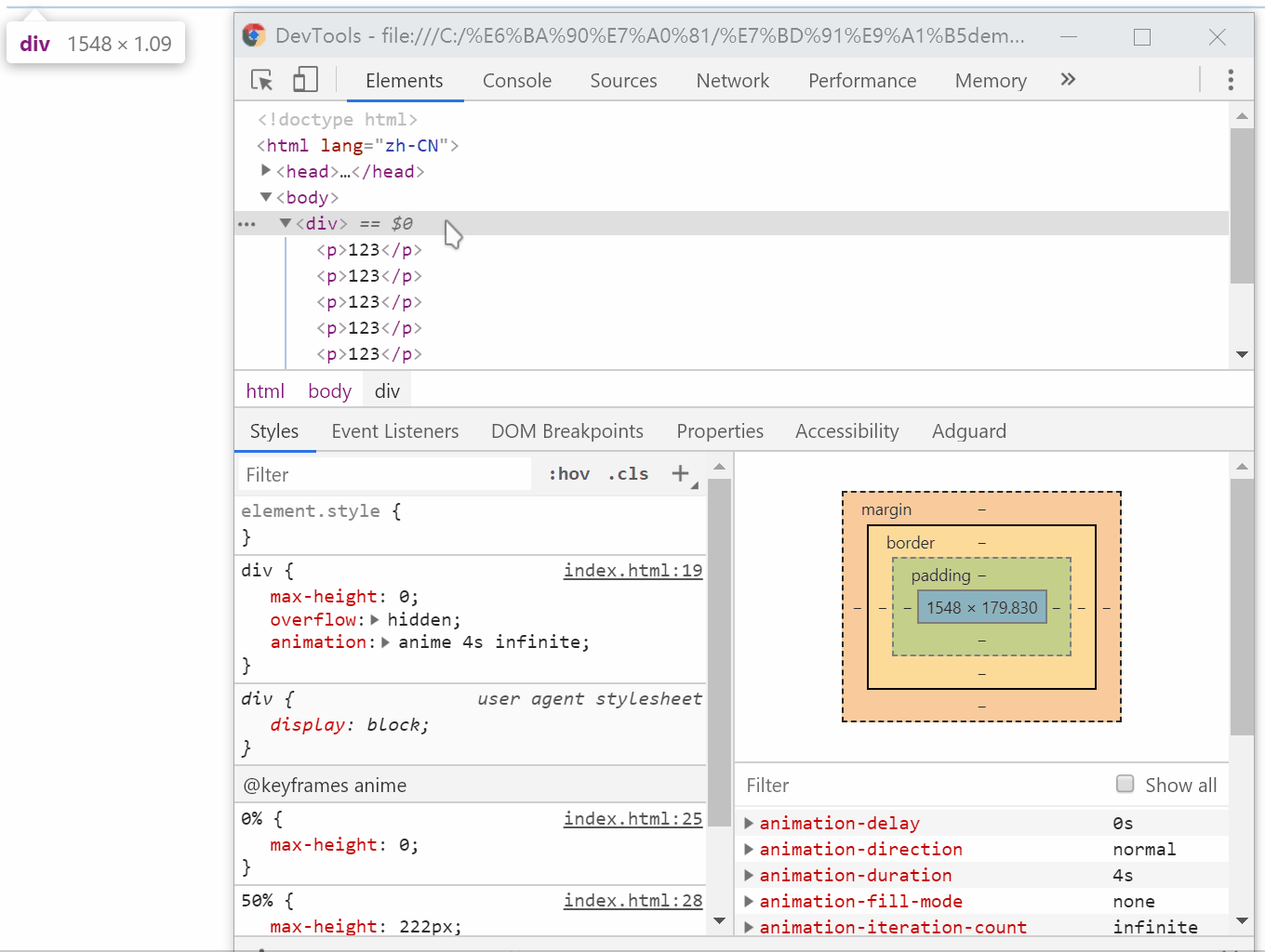Open the Event Listeners tab
The image size is (1265, 952).
pos(395,431)
